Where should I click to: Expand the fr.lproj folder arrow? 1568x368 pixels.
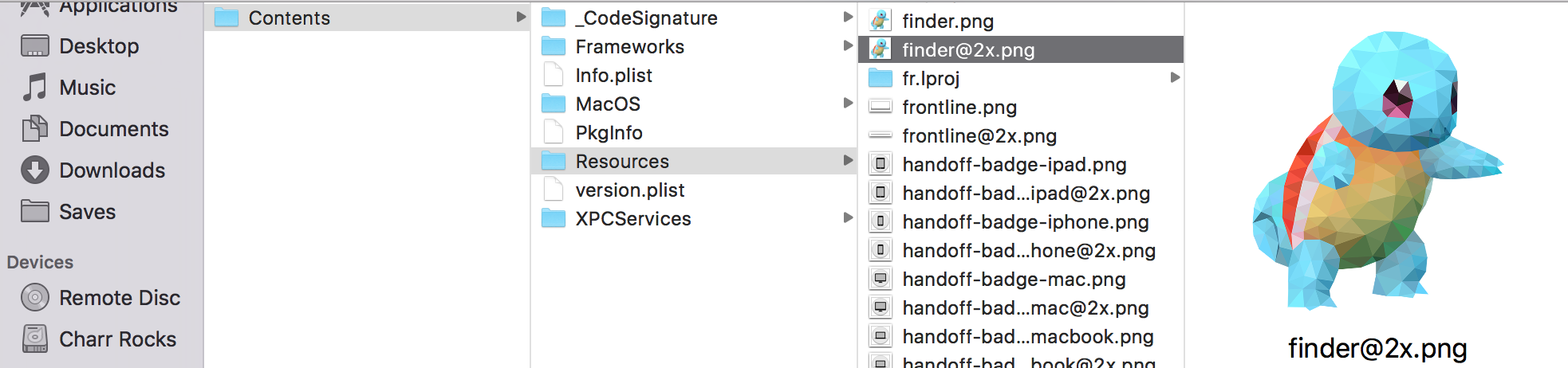coord(1175,77)
